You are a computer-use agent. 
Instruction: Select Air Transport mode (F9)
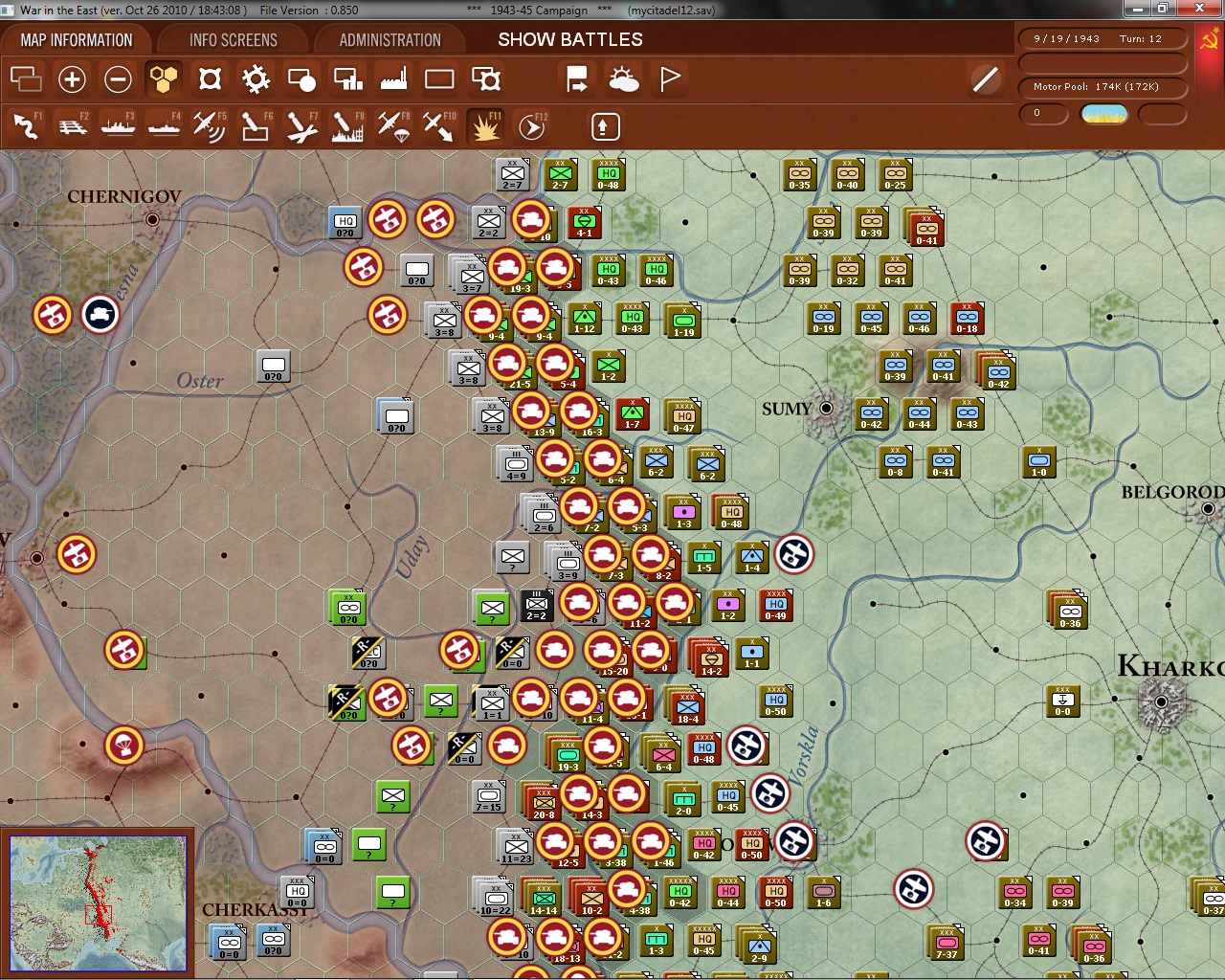click(x=393, y=125)
